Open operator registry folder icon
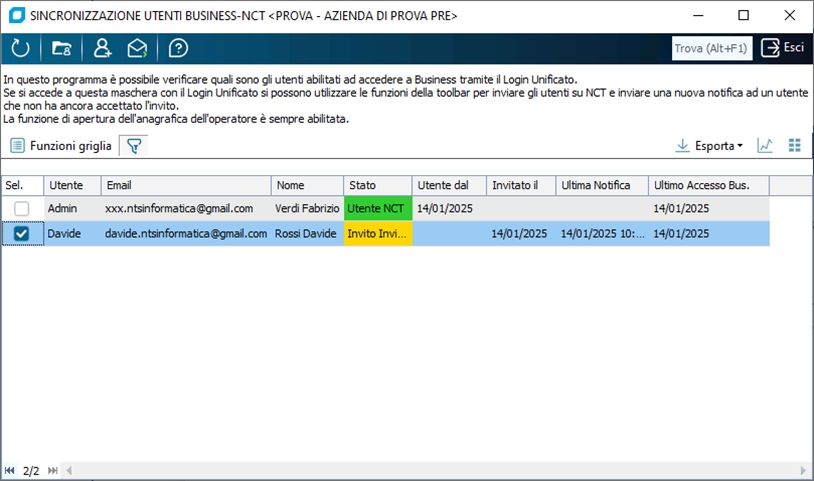 61,48
